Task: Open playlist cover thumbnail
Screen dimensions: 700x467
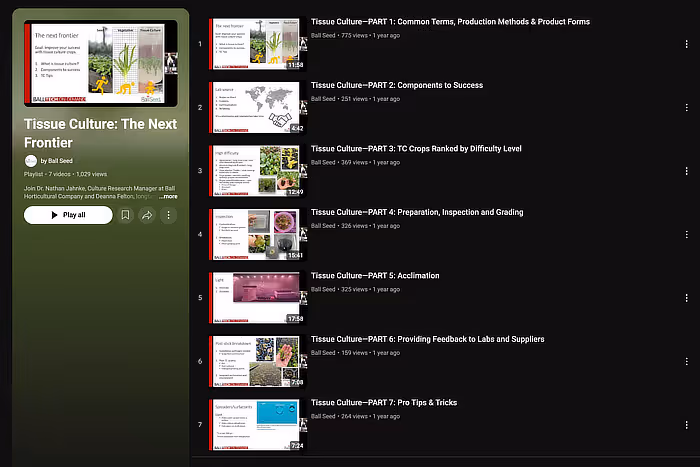Action: pos(101,63)
